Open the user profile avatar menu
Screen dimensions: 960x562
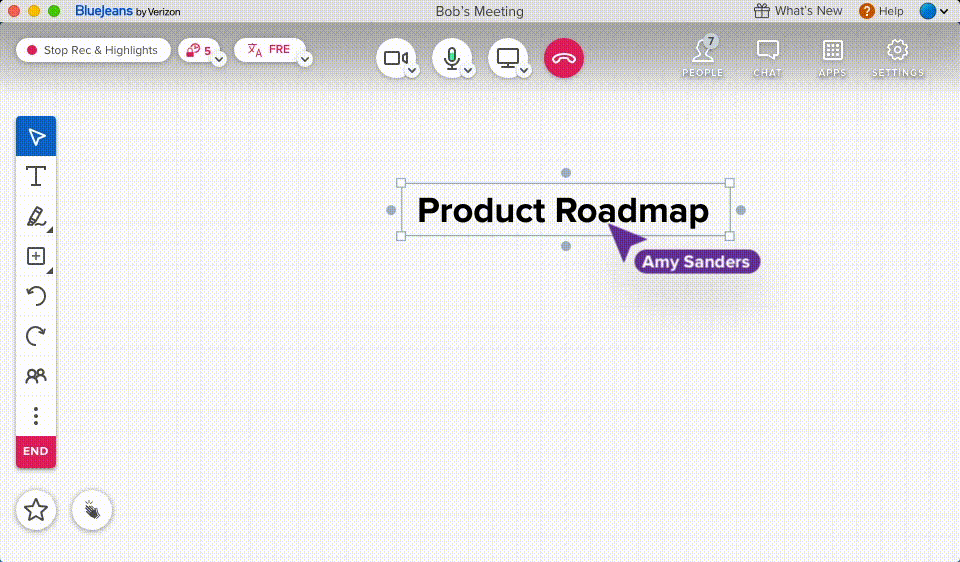click(x=934, y=11)
